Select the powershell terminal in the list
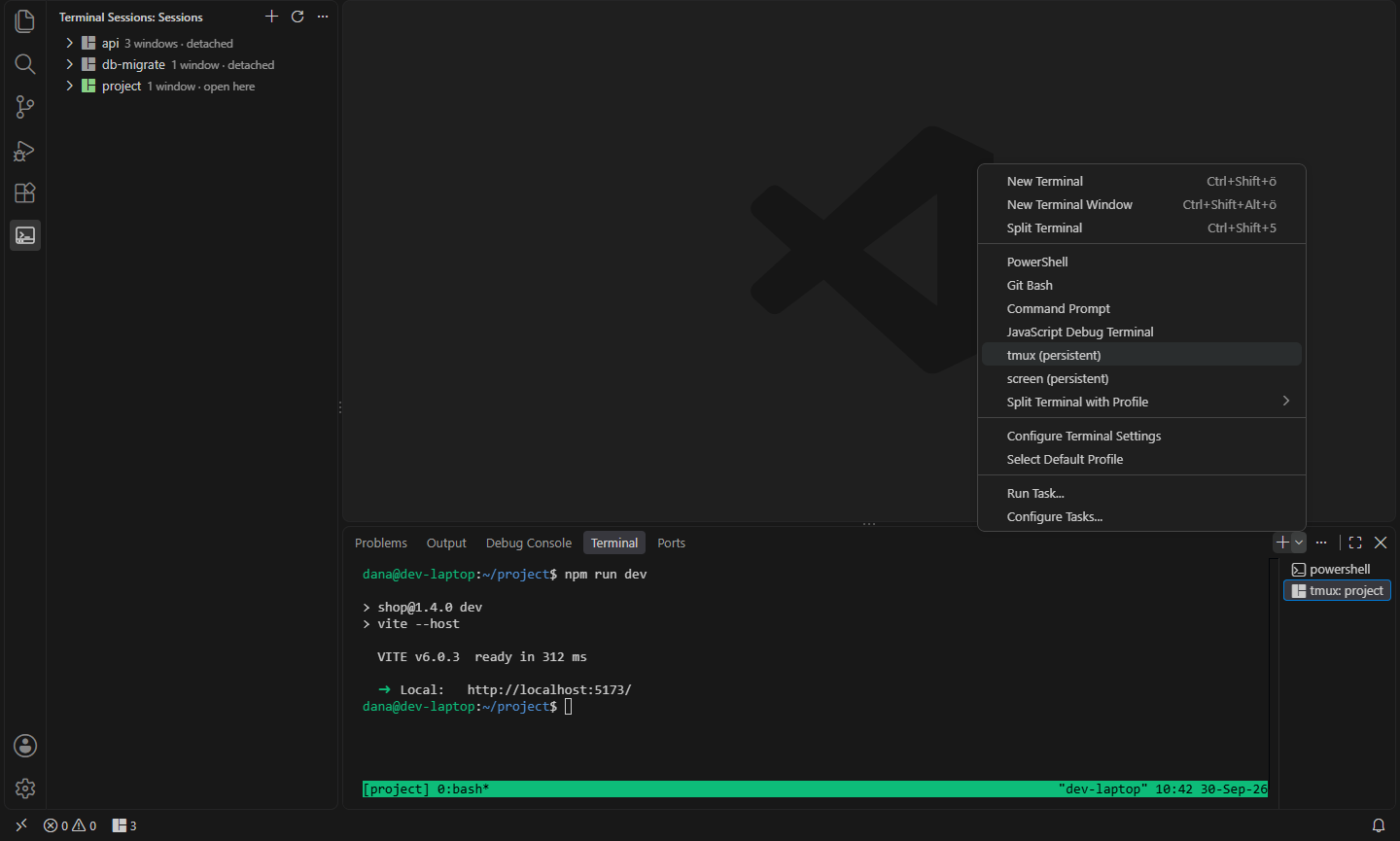The width and height of the screenshot is (1400, 841). click(1338, 569)
